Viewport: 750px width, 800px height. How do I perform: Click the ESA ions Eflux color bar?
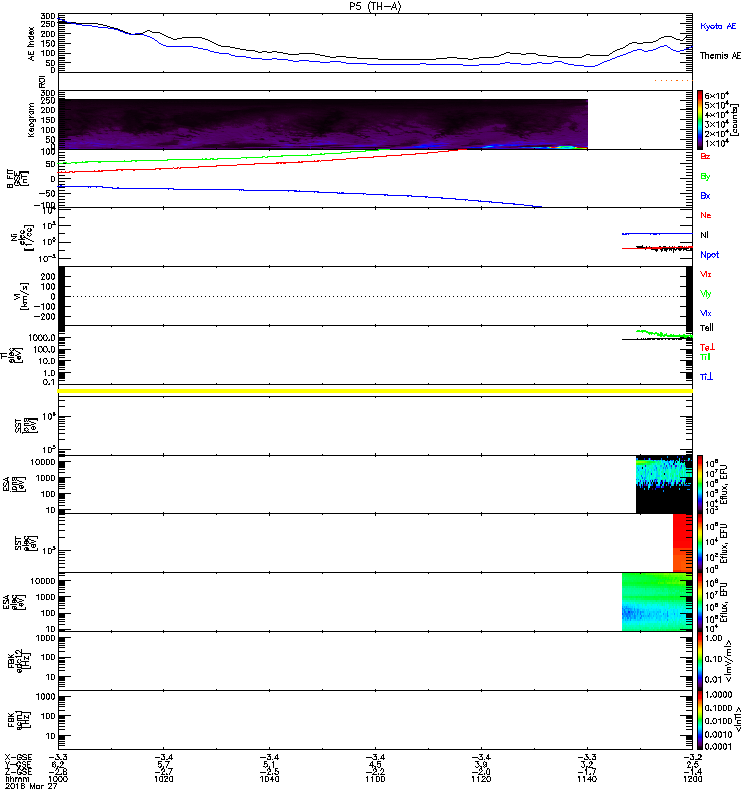tap(700, 484)
